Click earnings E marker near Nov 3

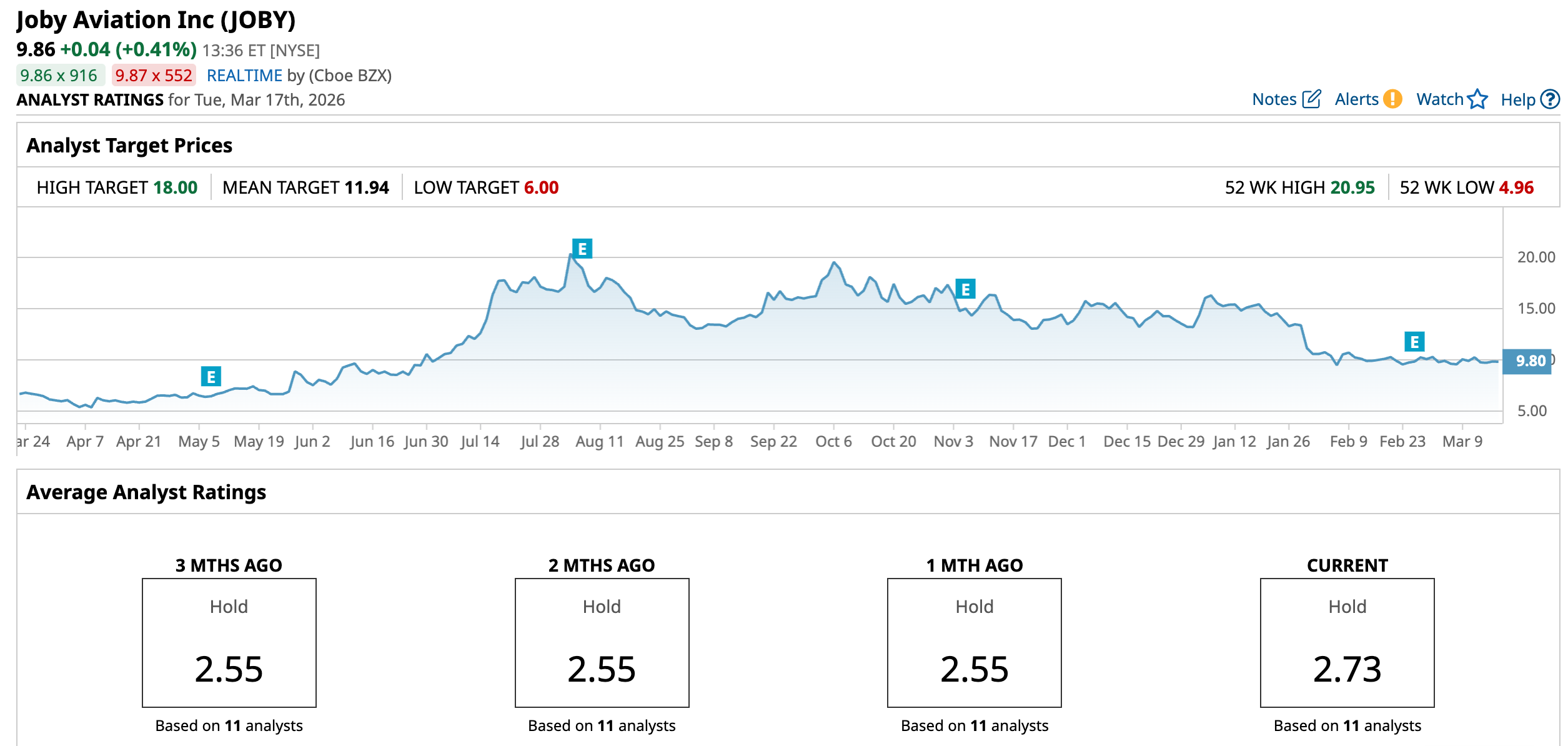965,289
